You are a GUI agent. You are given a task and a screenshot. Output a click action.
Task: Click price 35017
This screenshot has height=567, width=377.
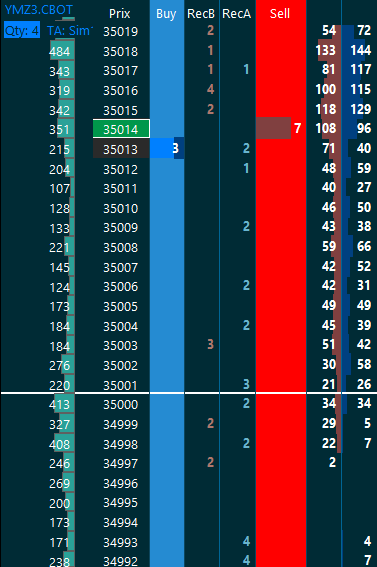point(120,70)
